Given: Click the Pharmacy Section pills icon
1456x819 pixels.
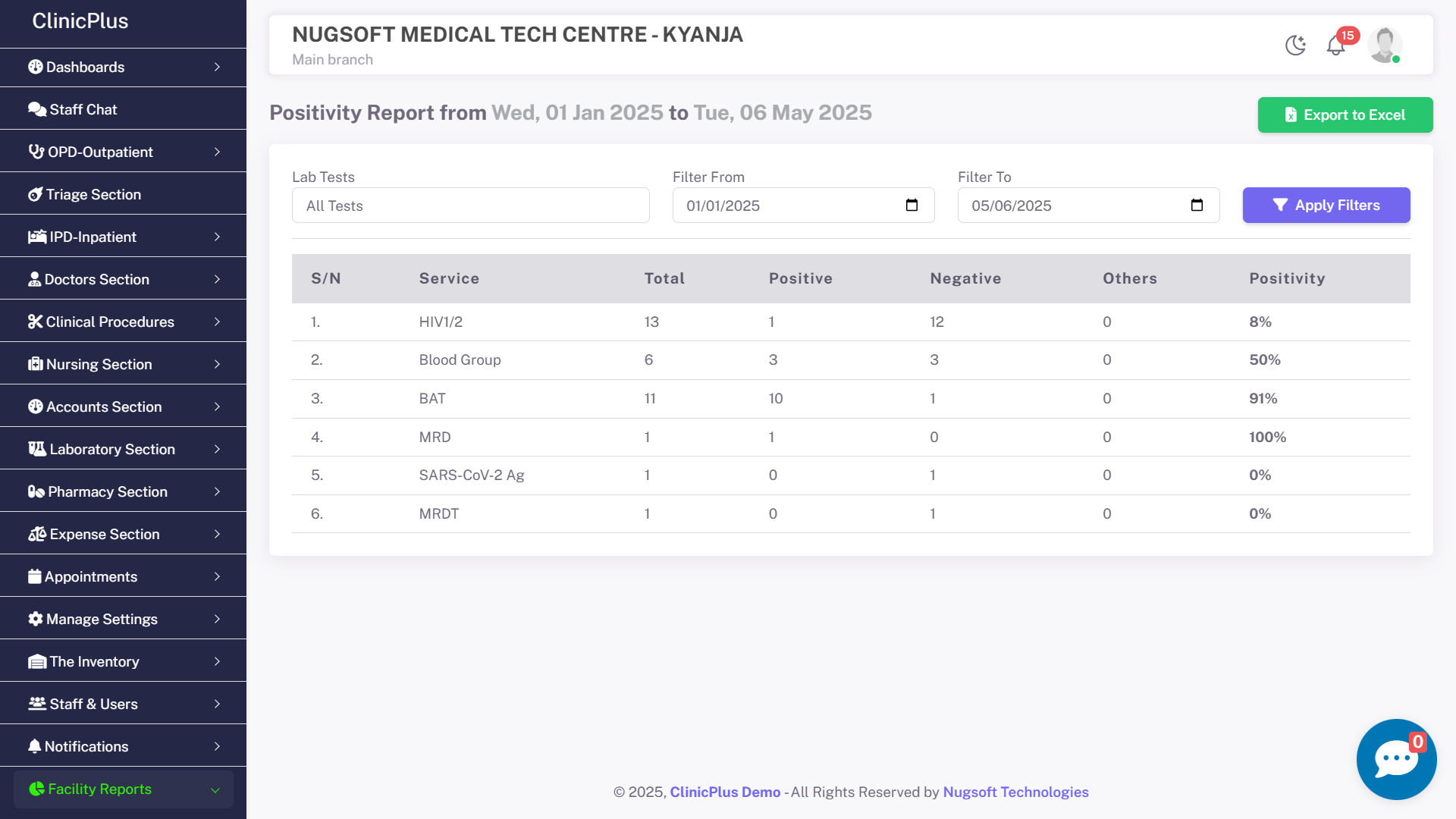Looking at the screenshot, I should pyautogui.click(x=36, y=491).
